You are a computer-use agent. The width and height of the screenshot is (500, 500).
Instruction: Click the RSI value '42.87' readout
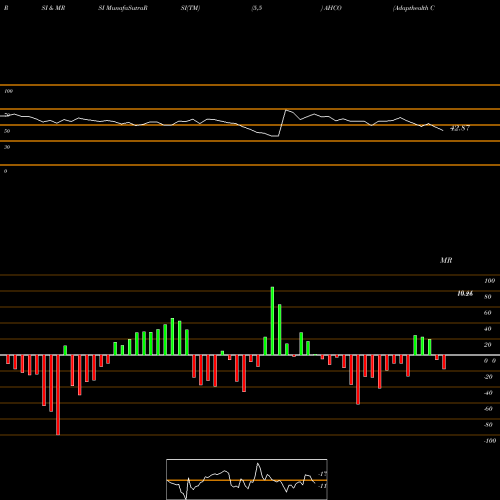460,128
